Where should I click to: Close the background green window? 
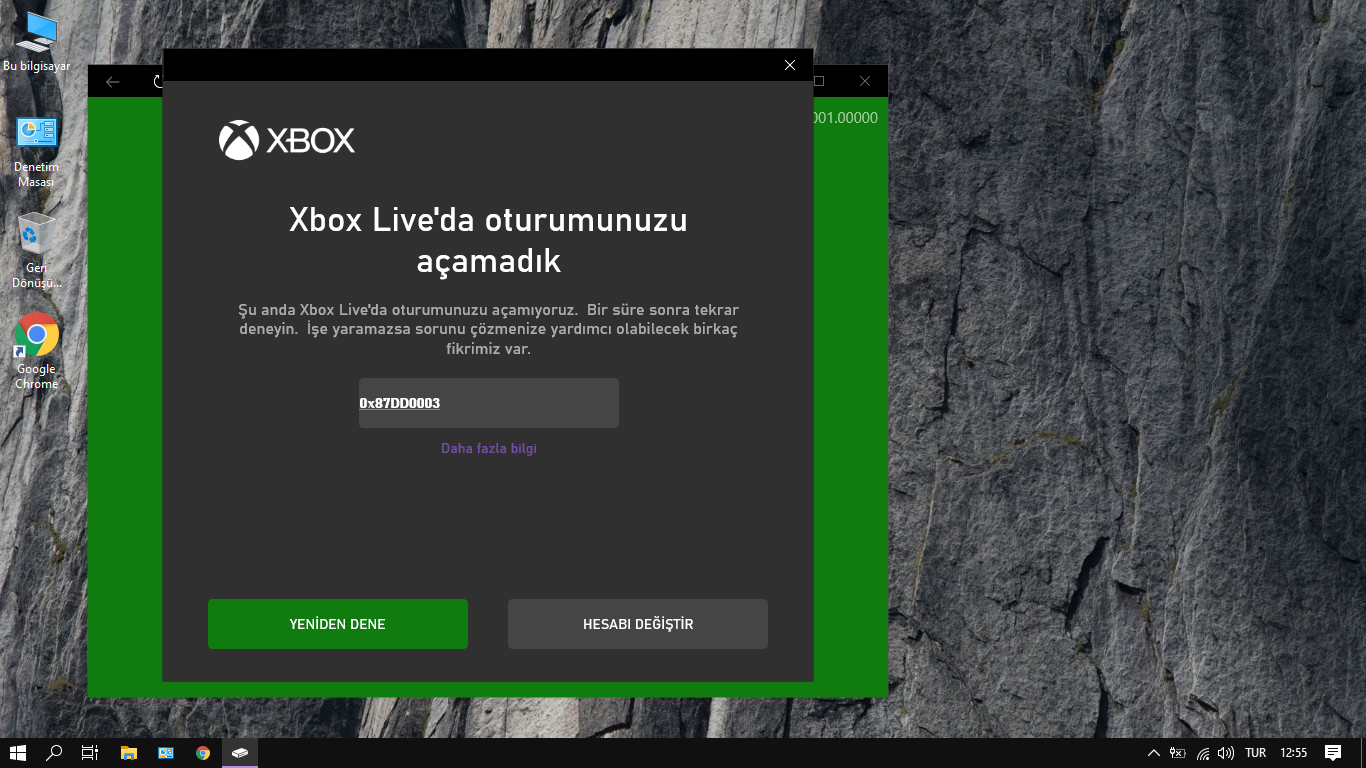click(865, 81)
